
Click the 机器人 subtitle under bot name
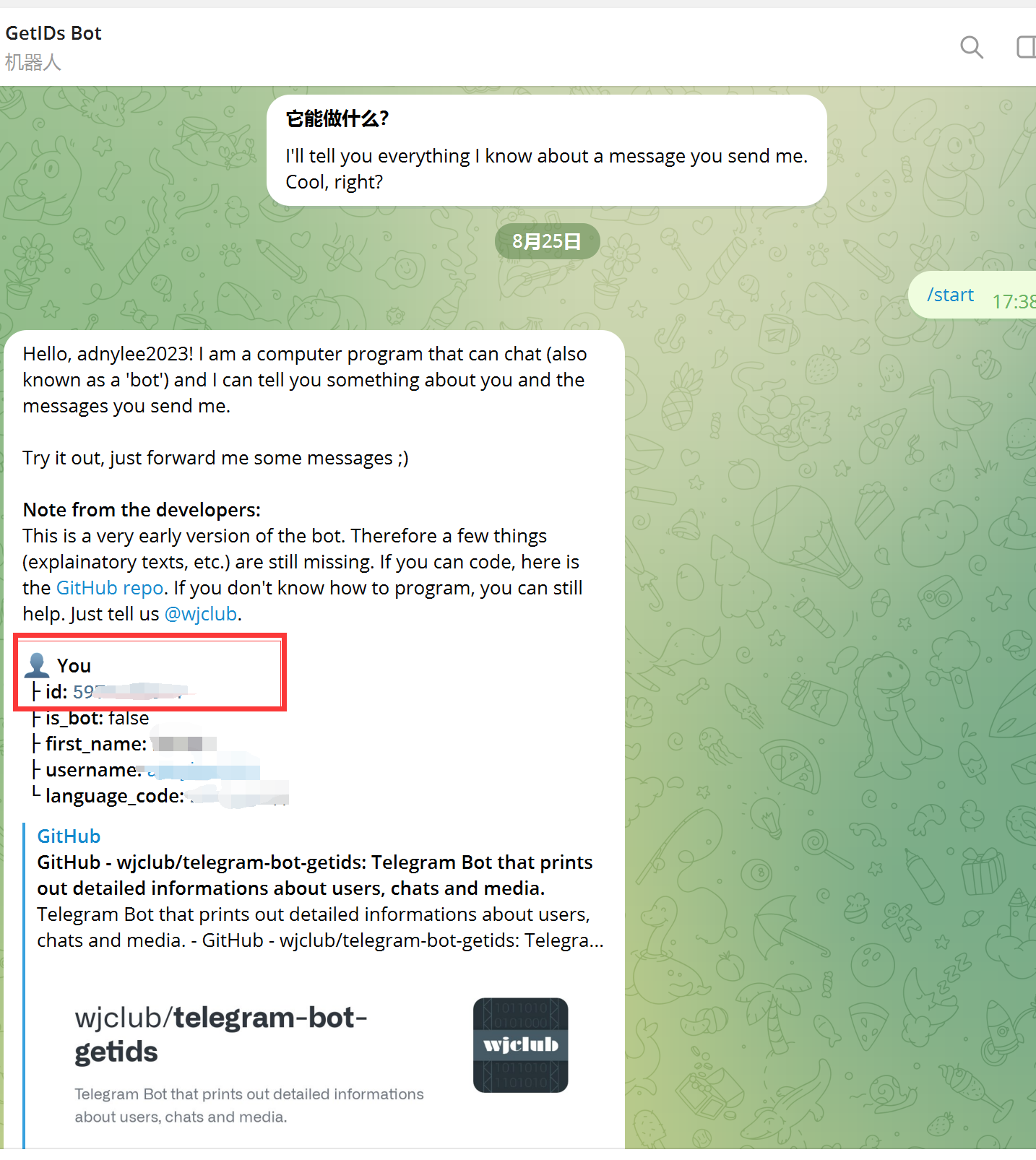(33, 63)
